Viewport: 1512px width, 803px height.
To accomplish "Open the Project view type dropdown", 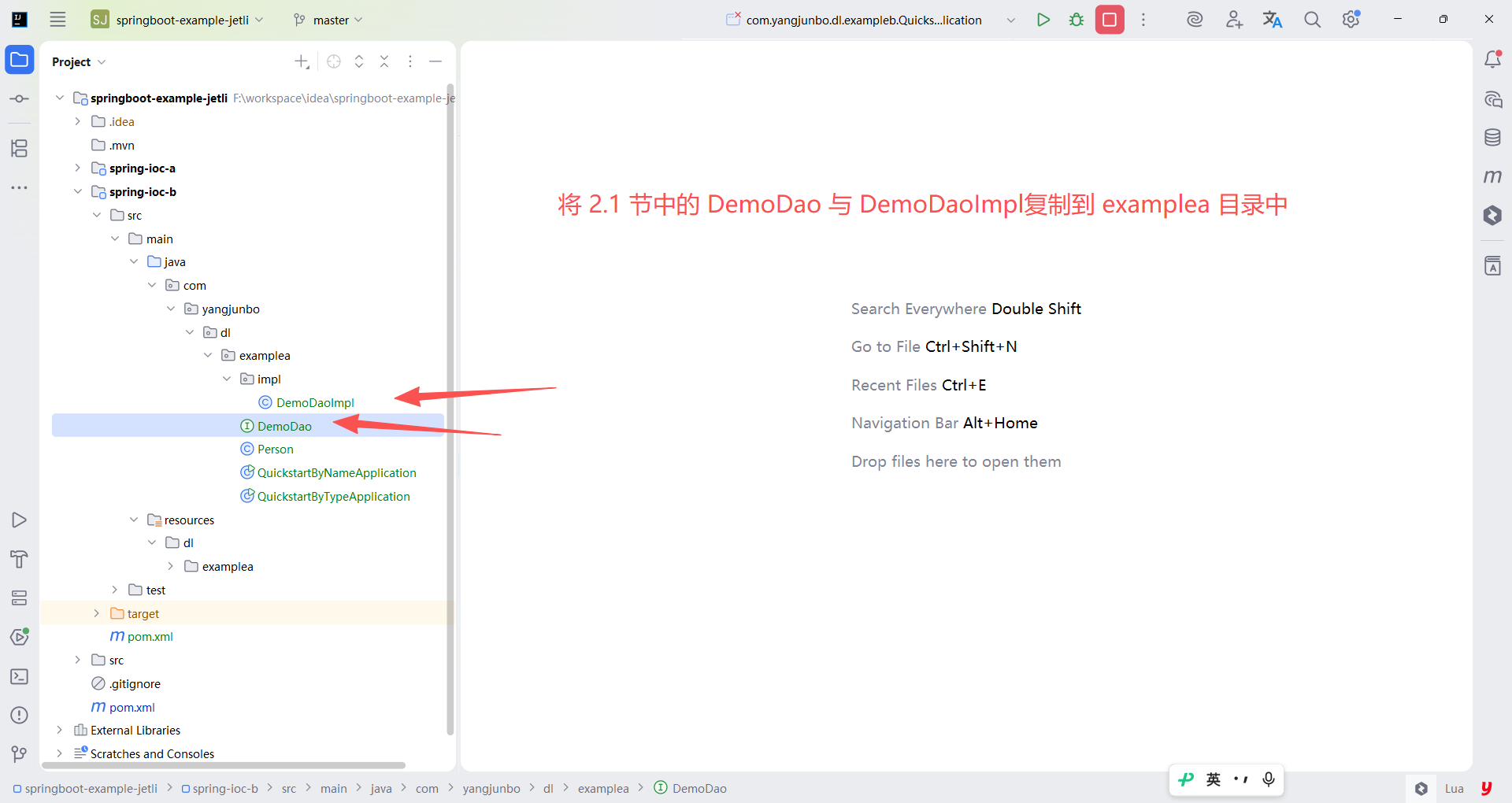I will pyautogui.click(x=79, y=62).
